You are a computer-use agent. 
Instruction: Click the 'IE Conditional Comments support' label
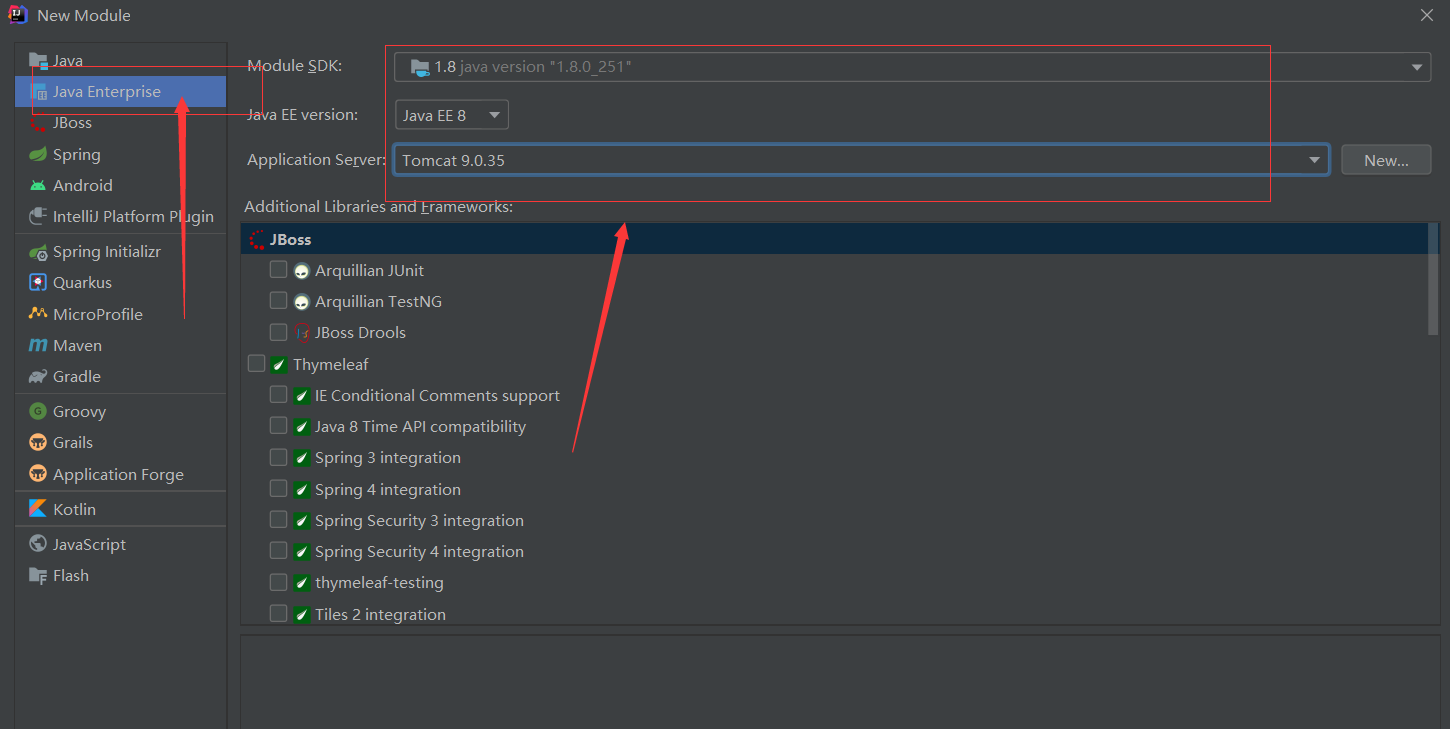(x=437, y=396)
